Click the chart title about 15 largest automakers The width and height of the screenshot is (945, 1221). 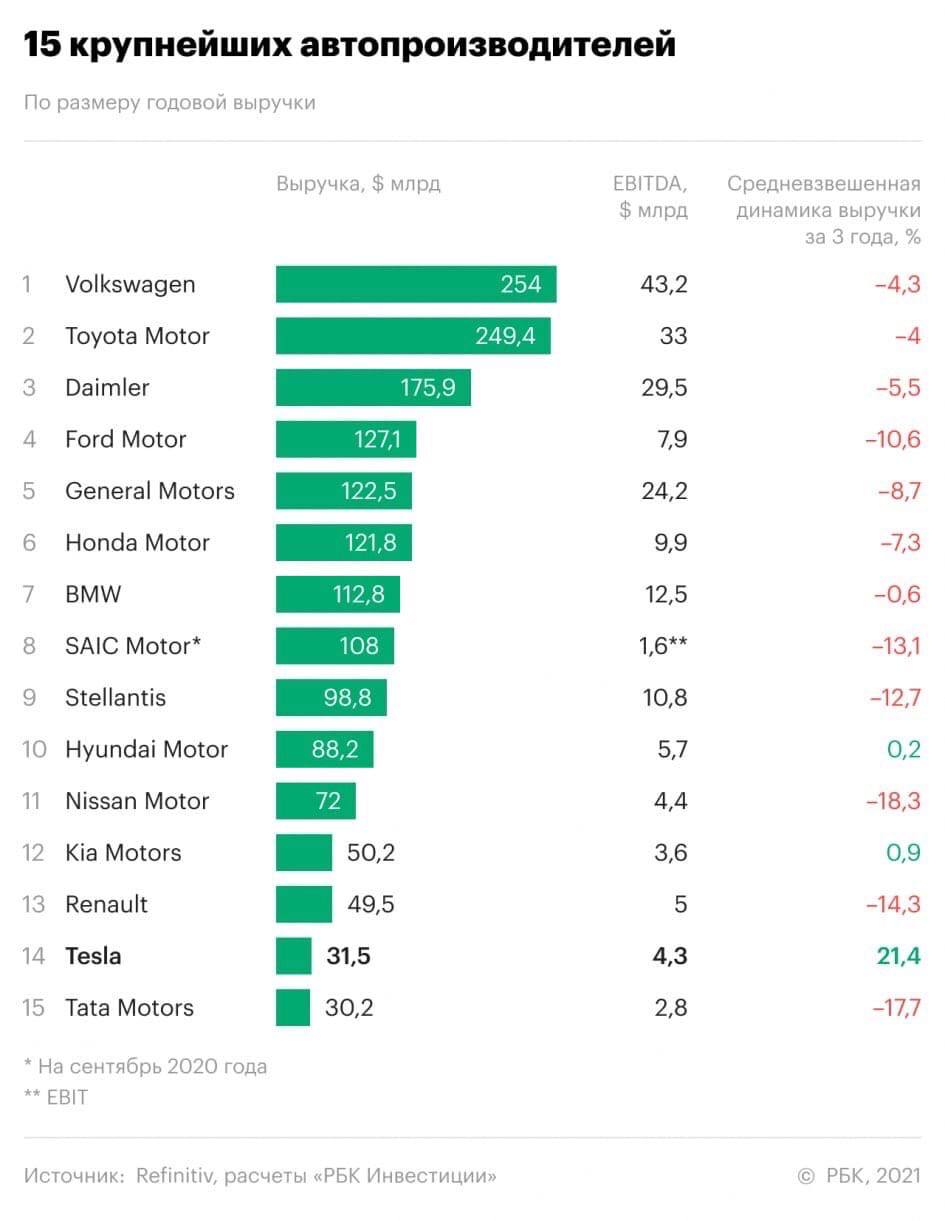click(x=350, y=45)
